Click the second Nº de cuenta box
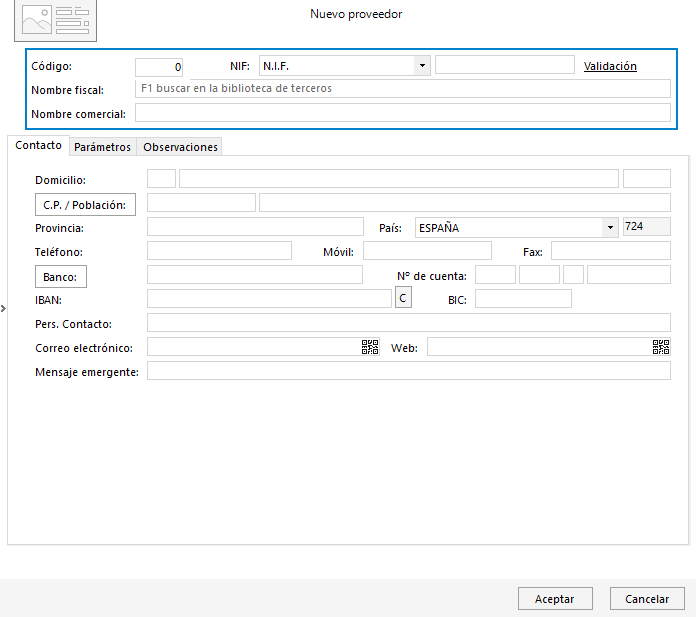This screenshot has width=696, height=617. (x=539, y=274)
